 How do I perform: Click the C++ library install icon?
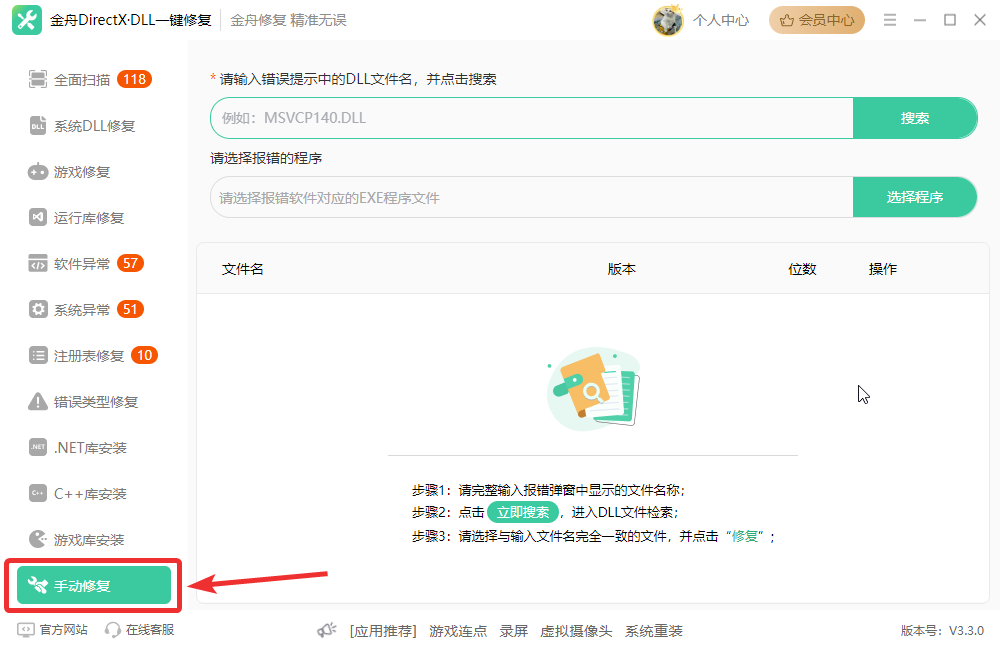[x=38, y=493]
